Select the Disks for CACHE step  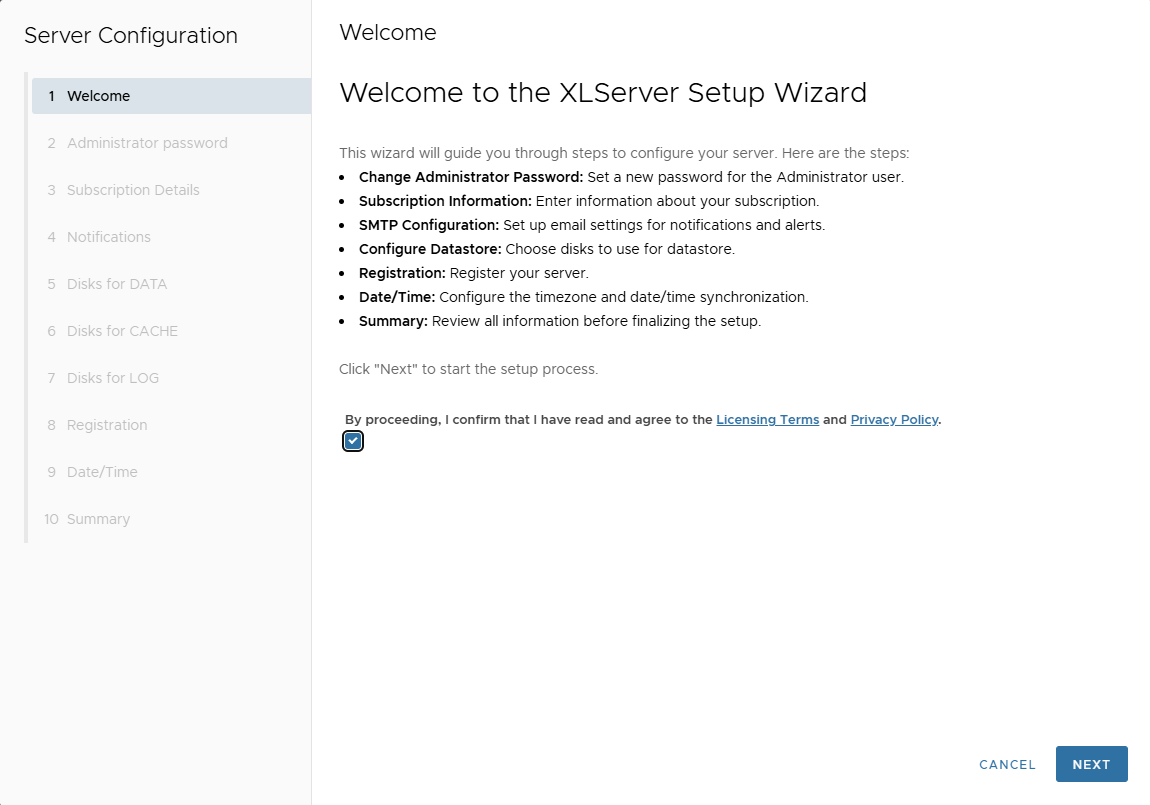[122, 331]
